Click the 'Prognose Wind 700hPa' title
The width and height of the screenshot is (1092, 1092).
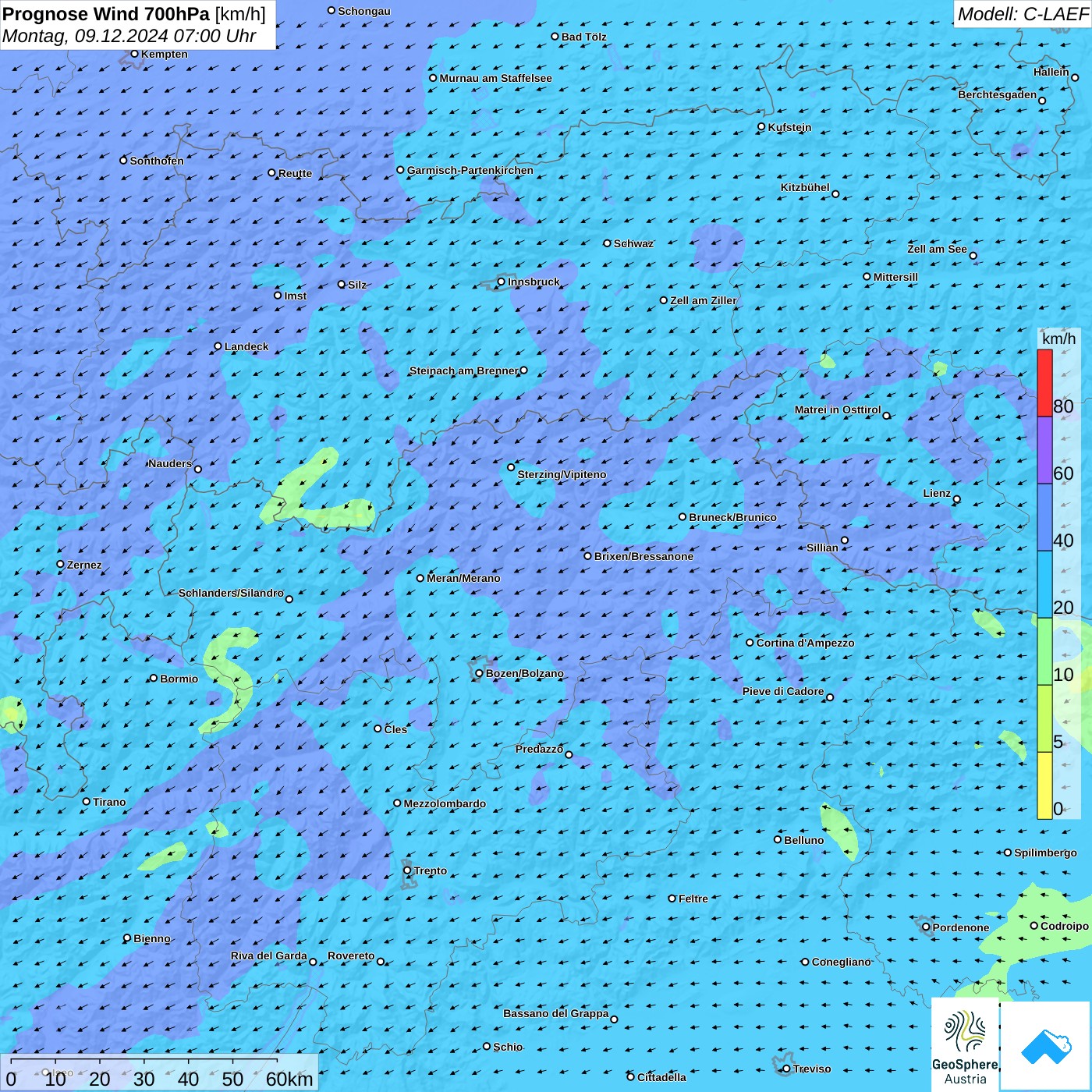(106, 14)
